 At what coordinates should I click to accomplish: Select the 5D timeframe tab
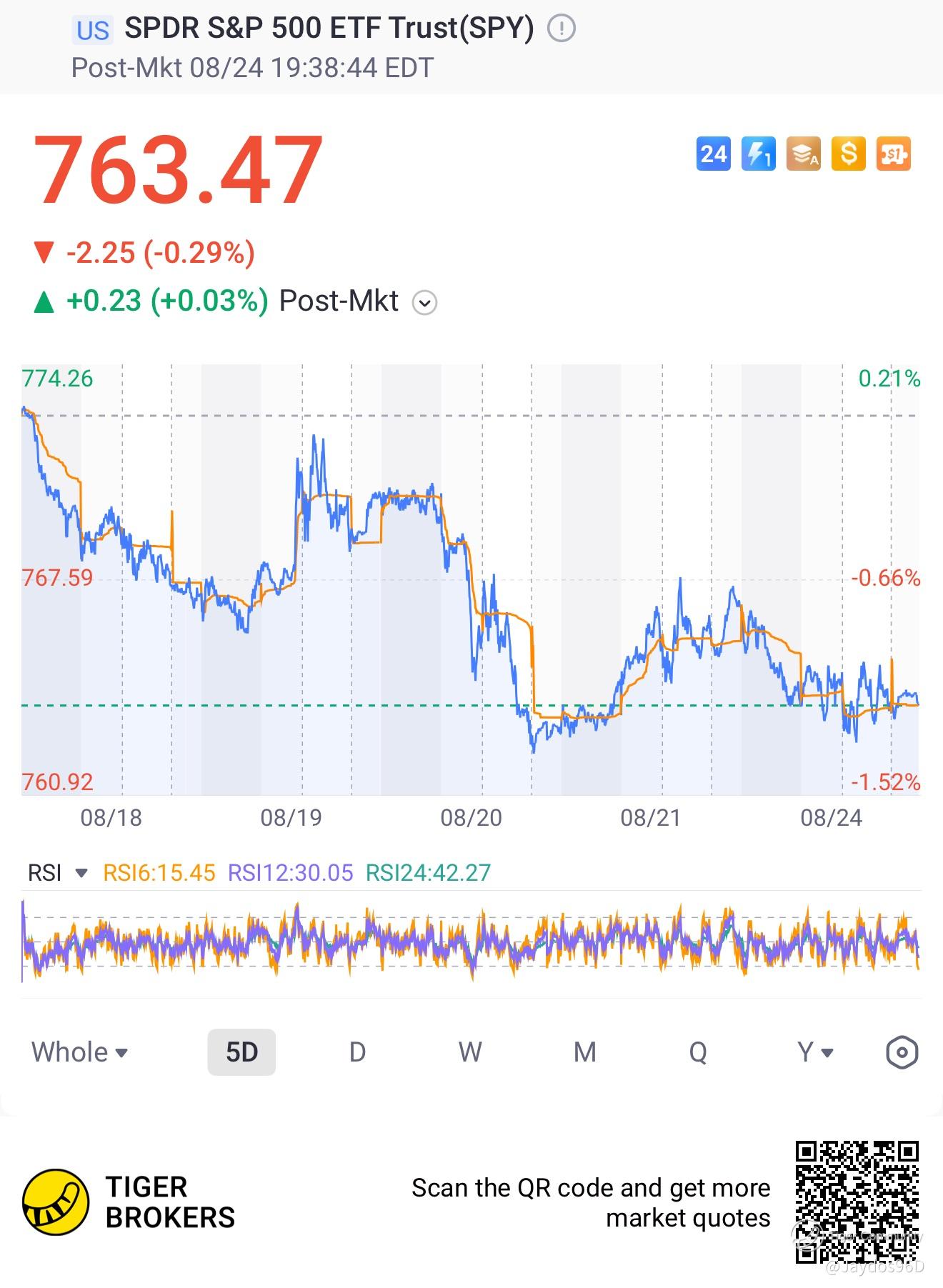point(241,1052)
